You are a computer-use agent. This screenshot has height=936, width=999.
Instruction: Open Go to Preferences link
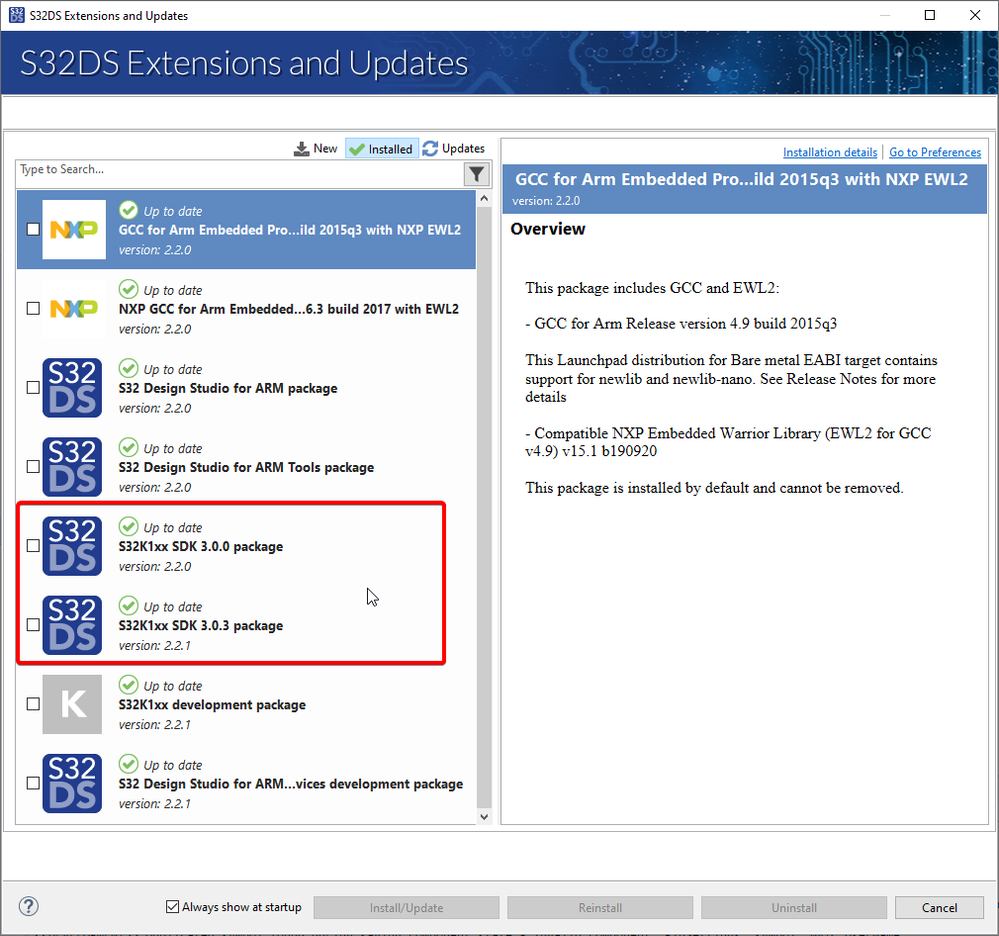click(935, 152)
